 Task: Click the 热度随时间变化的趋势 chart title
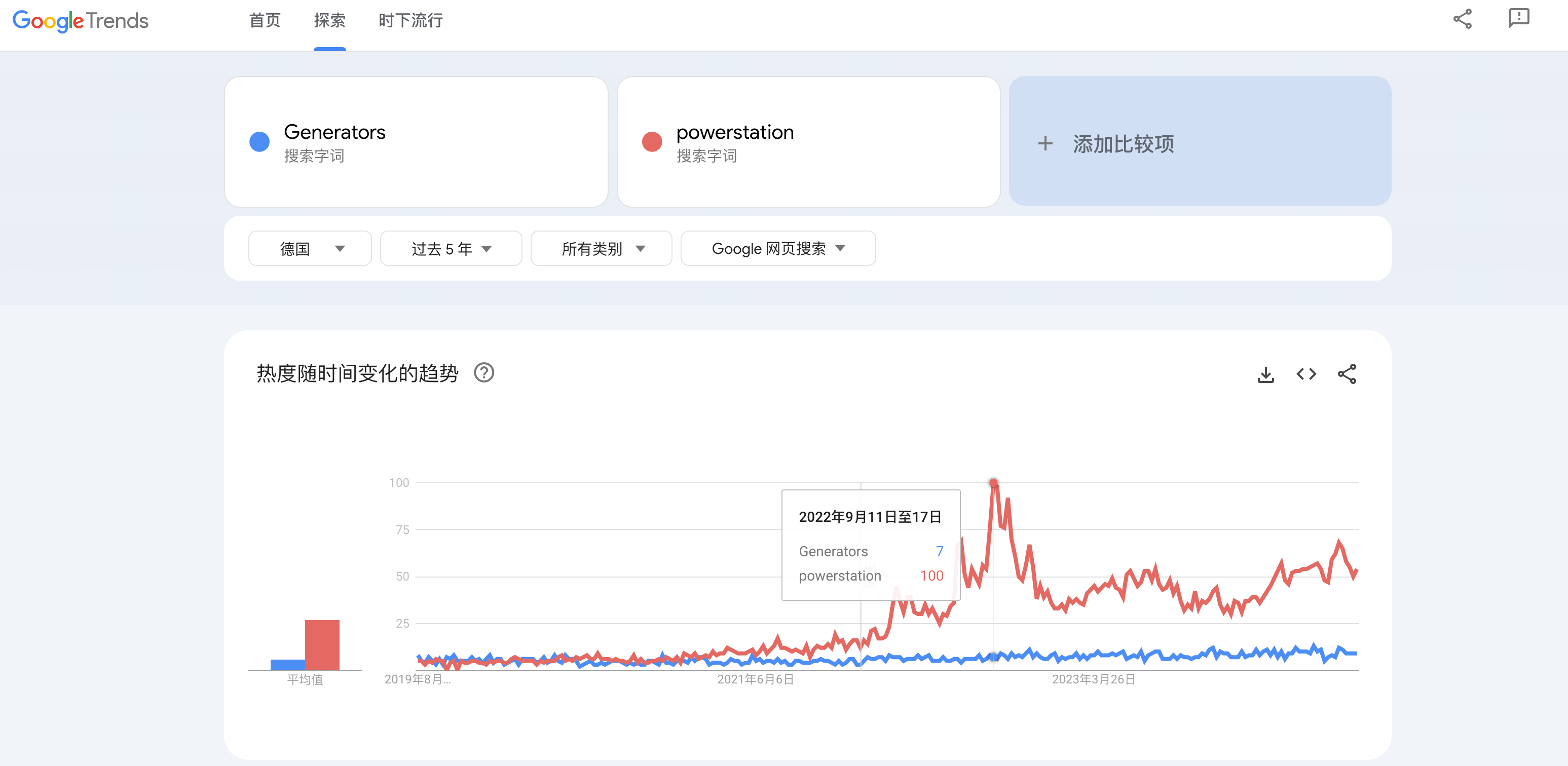coord(357,373)
